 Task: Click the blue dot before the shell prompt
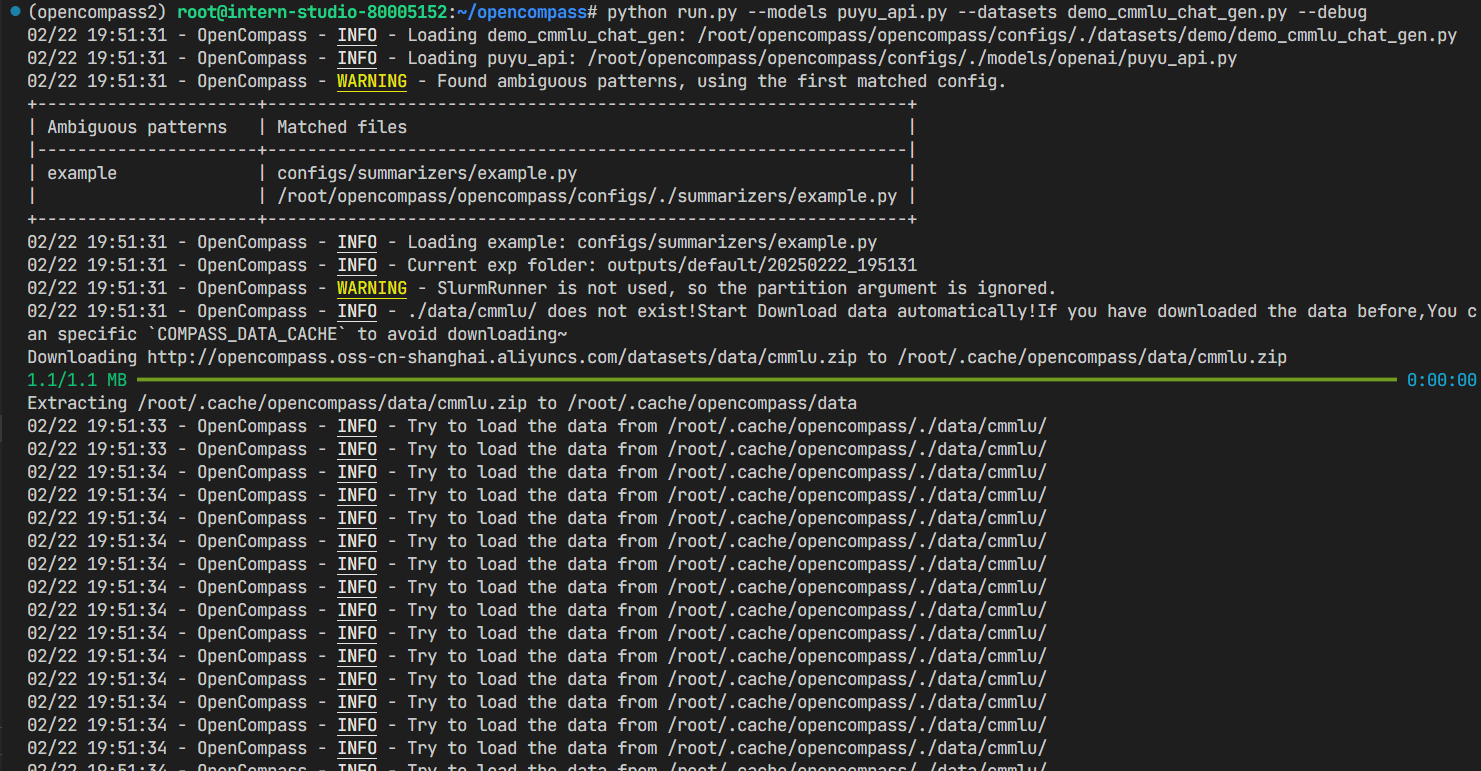[15, 12]
